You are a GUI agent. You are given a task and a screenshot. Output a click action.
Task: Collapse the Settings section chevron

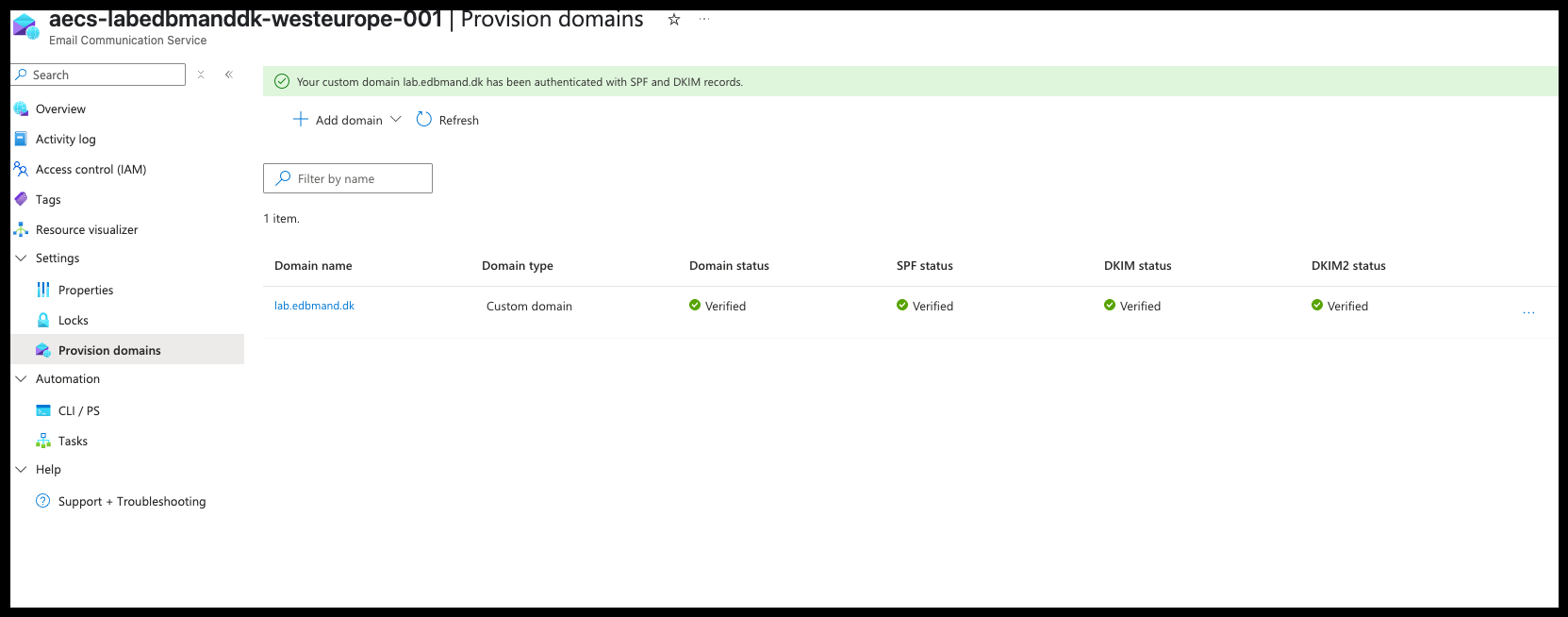(x=21, y=258)
